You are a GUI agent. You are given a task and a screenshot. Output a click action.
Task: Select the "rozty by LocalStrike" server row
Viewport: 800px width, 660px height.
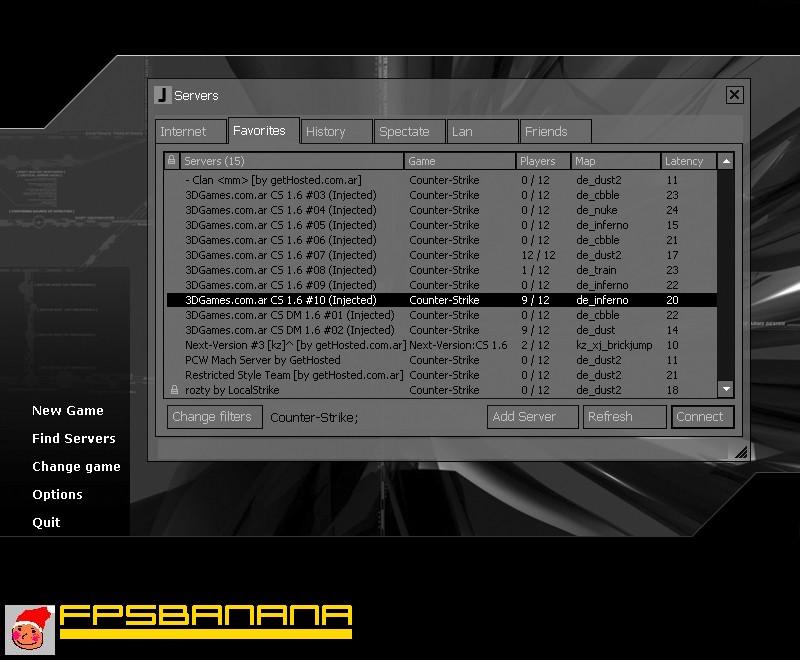click(x=442, y=390)
